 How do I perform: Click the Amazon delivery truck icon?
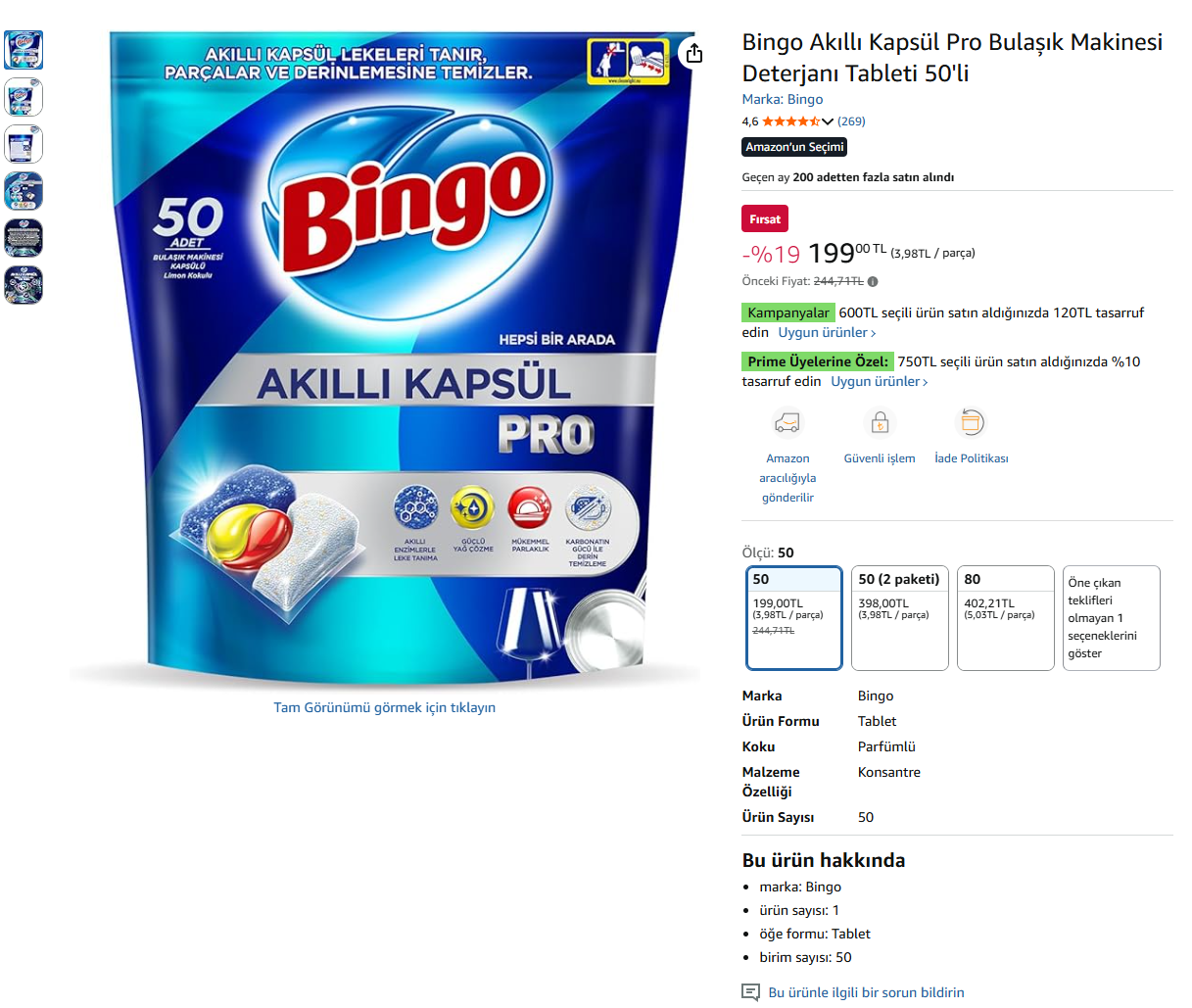click(787, 422)
